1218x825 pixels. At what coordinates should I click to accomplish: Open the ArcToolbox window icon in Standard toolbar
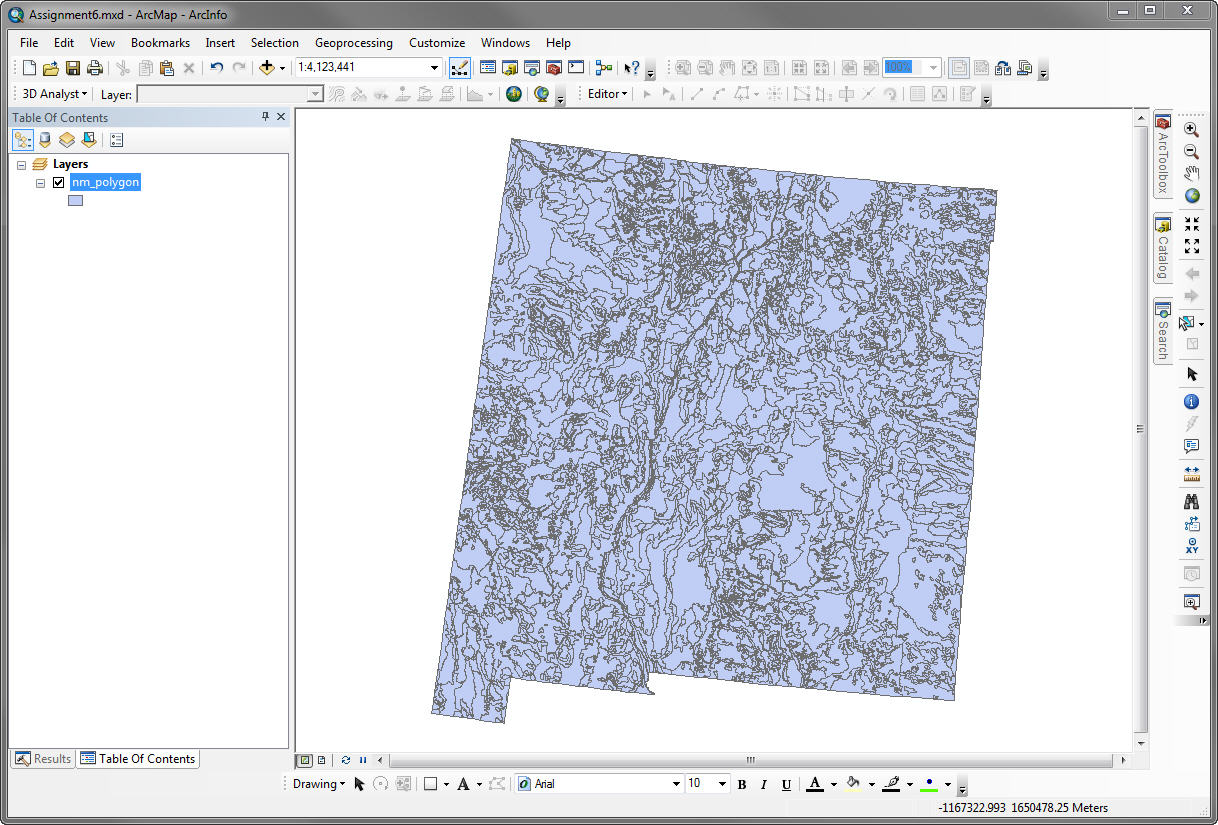click(553, 68)
